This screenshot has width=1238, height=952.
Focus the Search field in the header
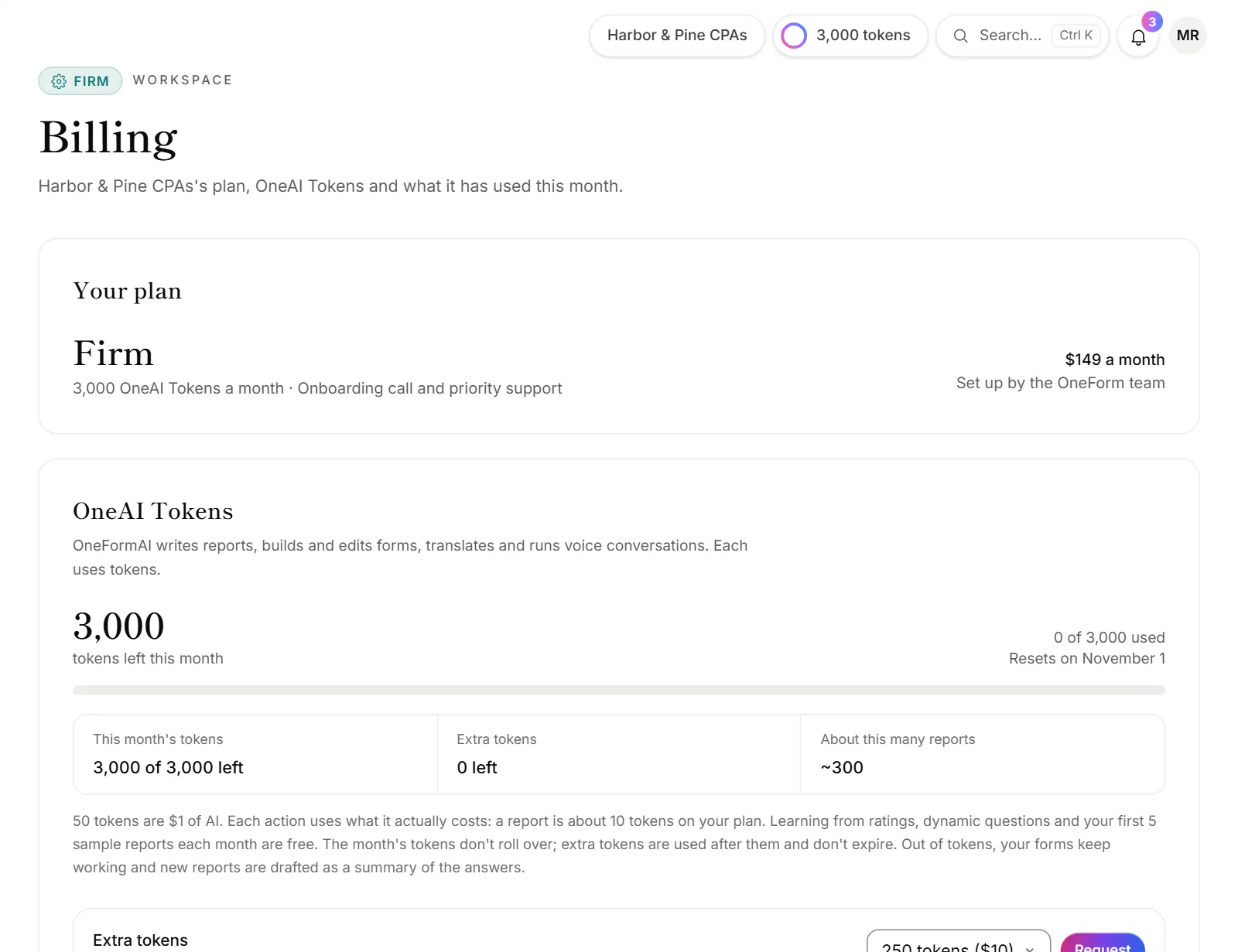(x=1022, y=36)
